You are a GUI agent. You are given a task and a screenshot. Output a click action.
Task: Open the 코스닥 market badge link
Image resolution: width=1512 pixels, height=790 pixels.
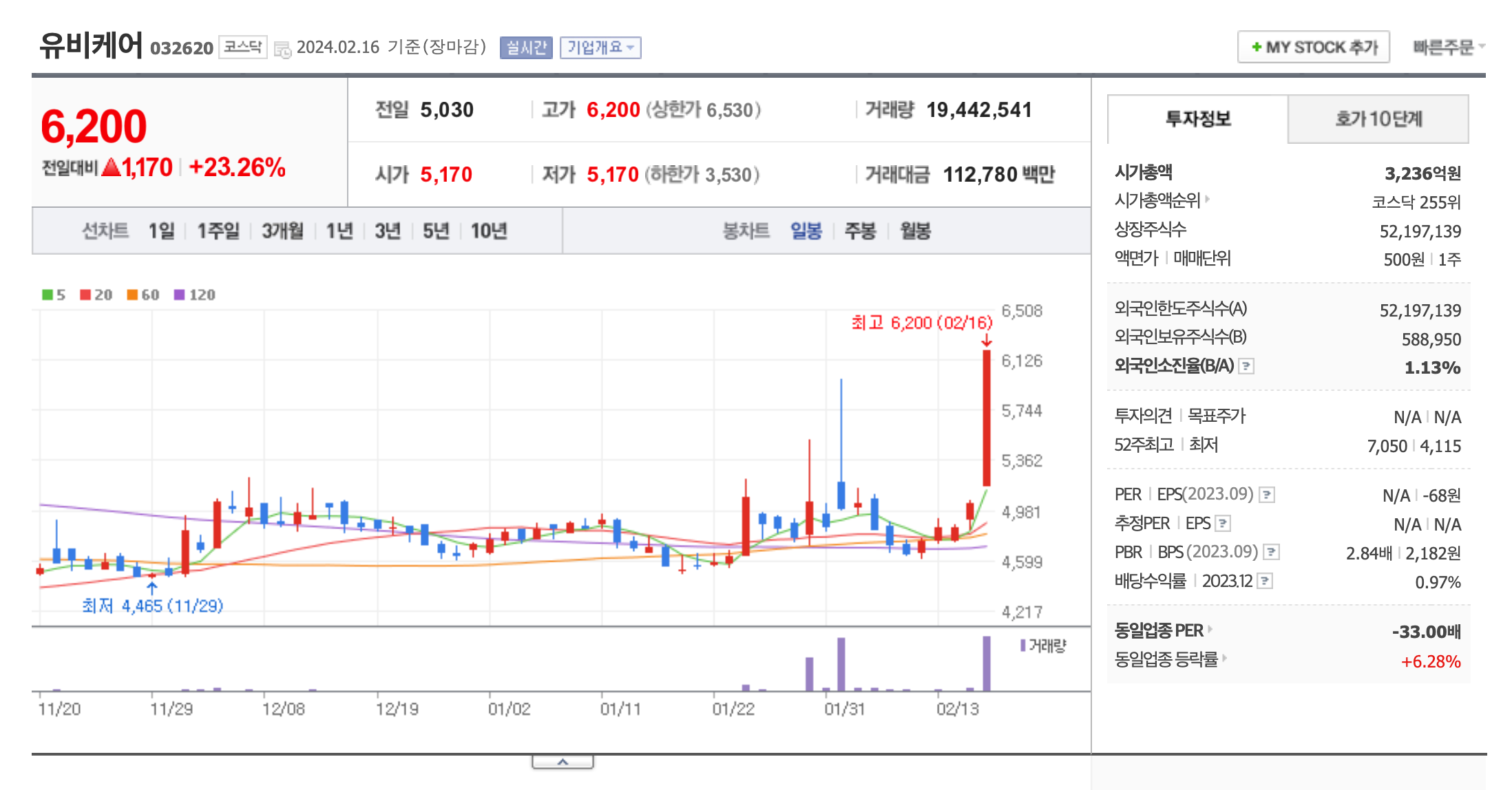tap(242, 47)
